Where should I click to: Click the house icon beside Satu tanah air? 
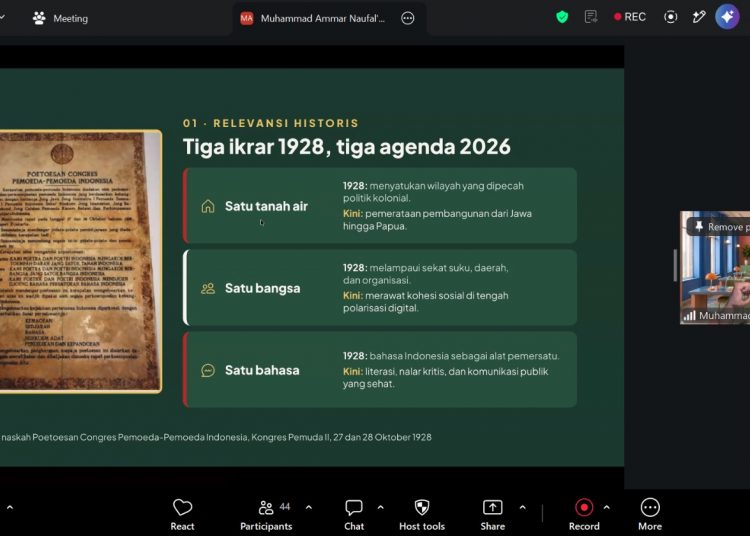point(208,206)
